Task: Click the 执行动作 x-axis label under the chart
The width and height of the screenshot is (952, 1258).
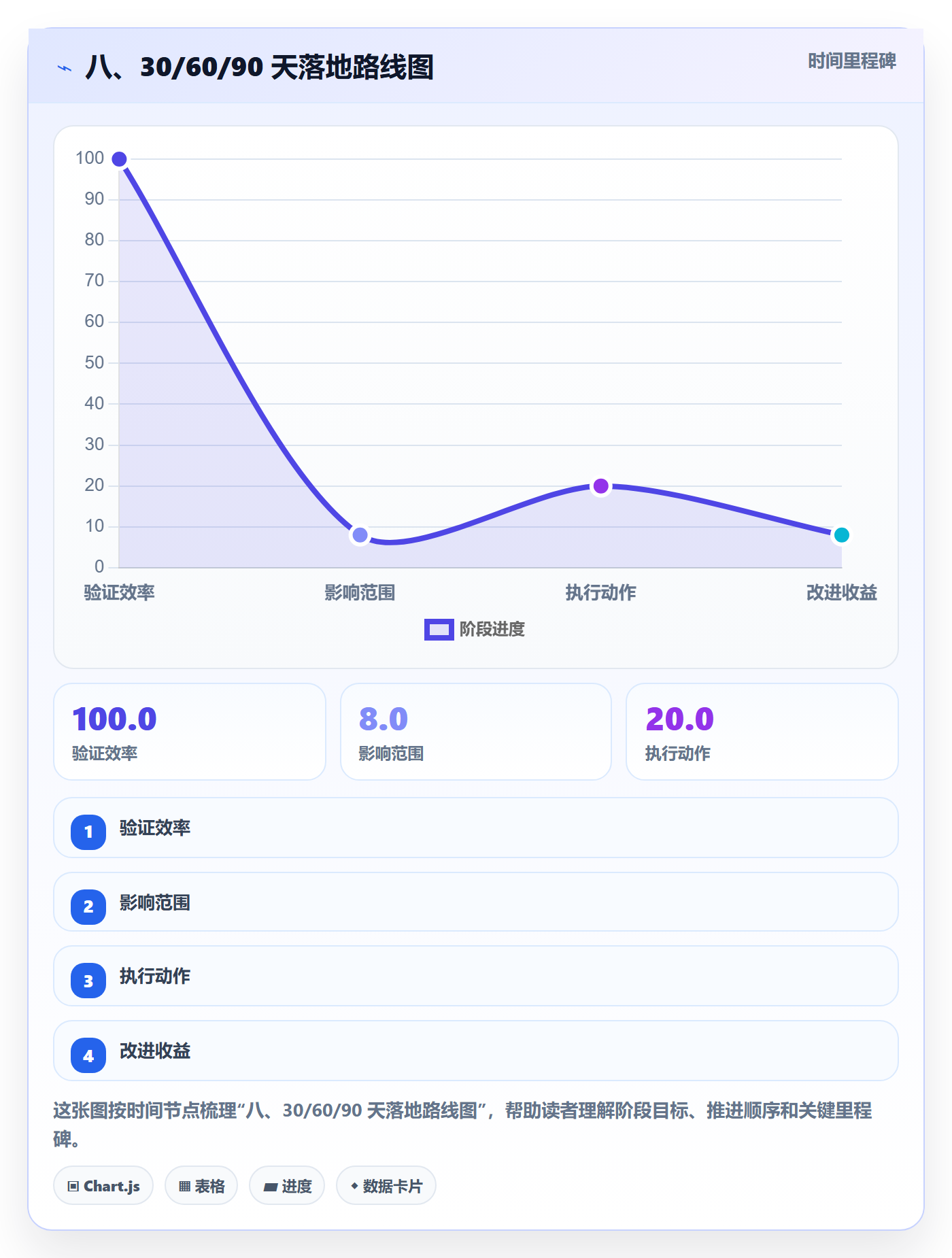Action: [x=601, y=593]
